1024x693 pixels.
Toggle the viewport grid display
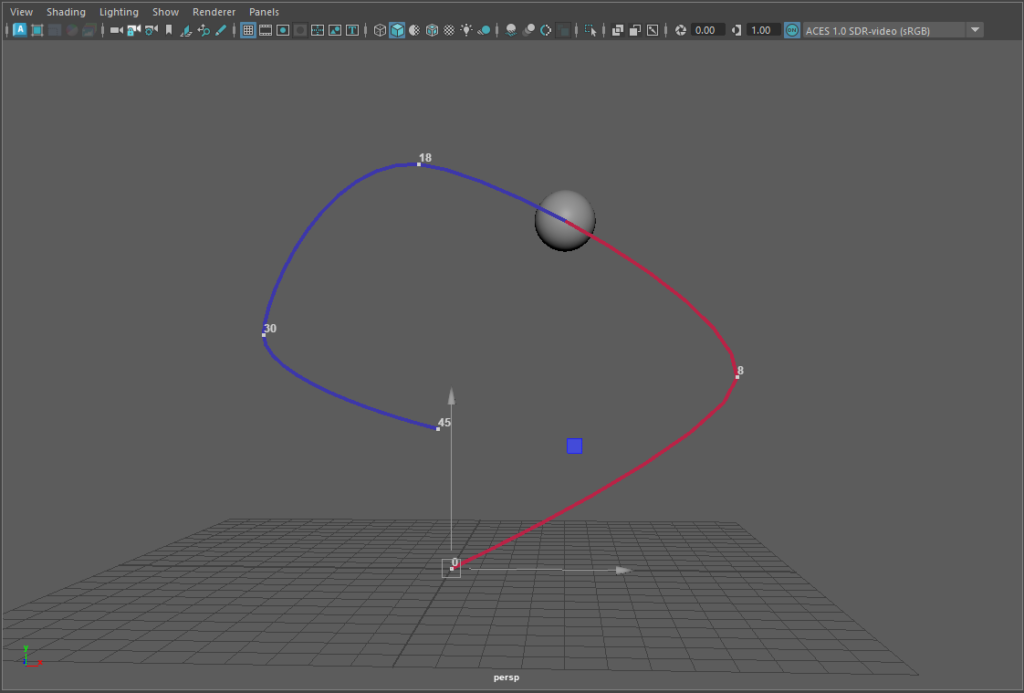tap(248, 30)
